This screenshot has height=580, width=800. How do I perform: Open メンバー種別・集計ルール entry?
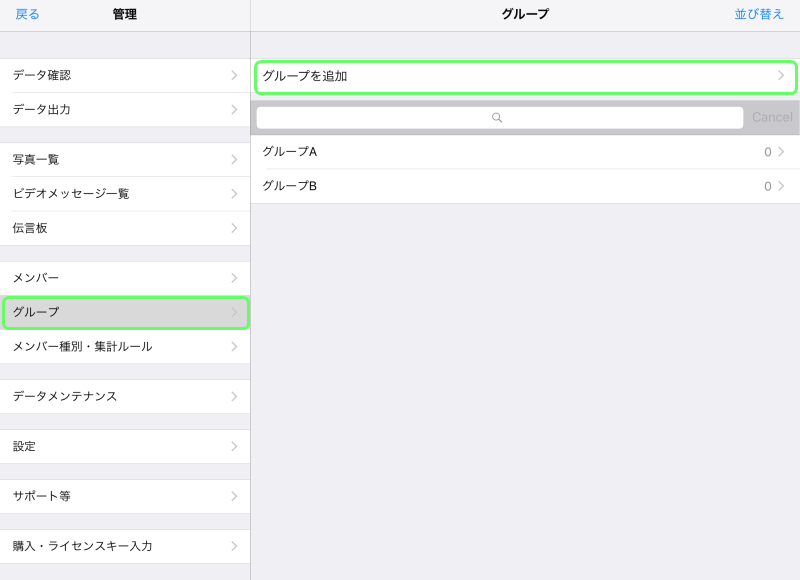click(125, 347)
